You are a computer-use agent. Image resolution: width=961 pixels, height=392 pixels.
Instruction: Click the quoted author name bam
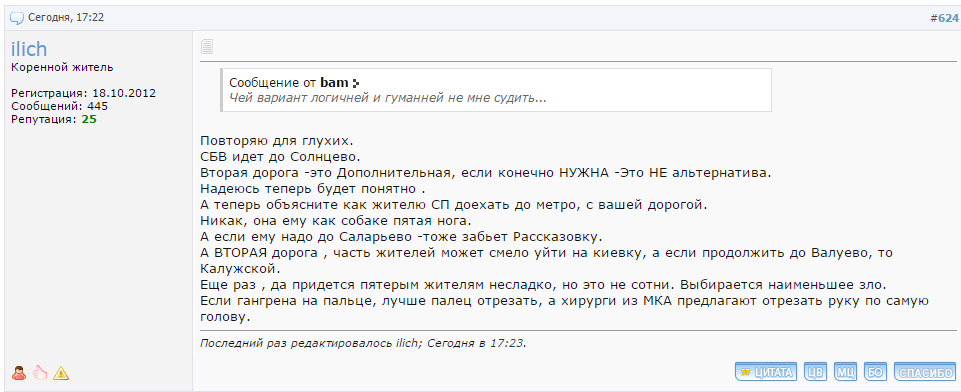335,83
